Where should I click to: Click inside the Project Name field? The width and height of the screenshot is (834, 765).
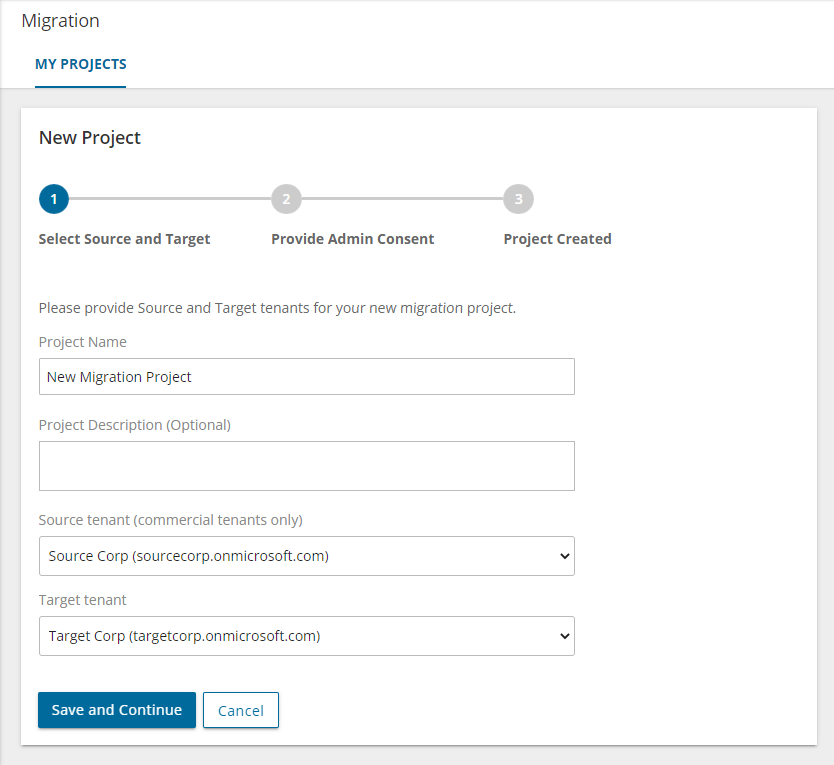click(306, 377)
